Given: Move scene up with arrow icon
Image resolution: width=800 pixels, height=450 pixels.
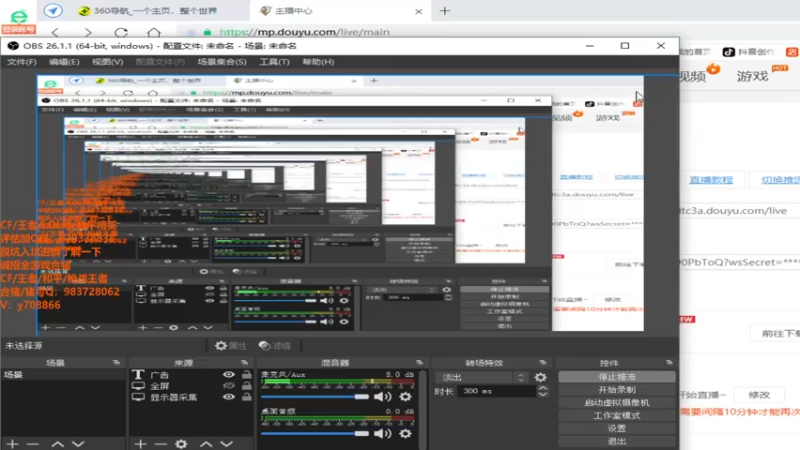Looking at the screenshot, I should point(58,444).
